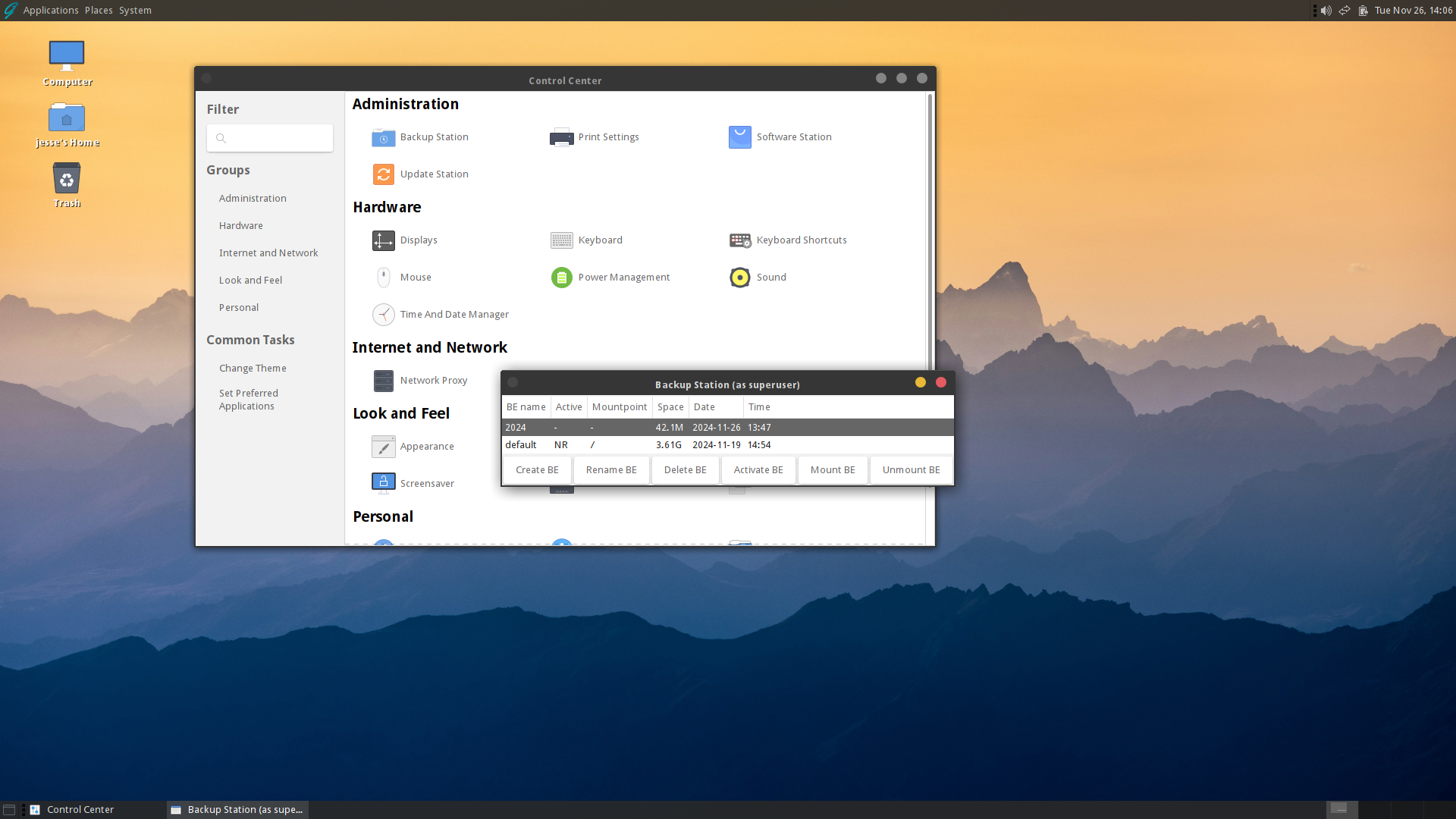The image size is (1456, 819).
Task: Open Computer desktop icon
Action: [67, 64]
